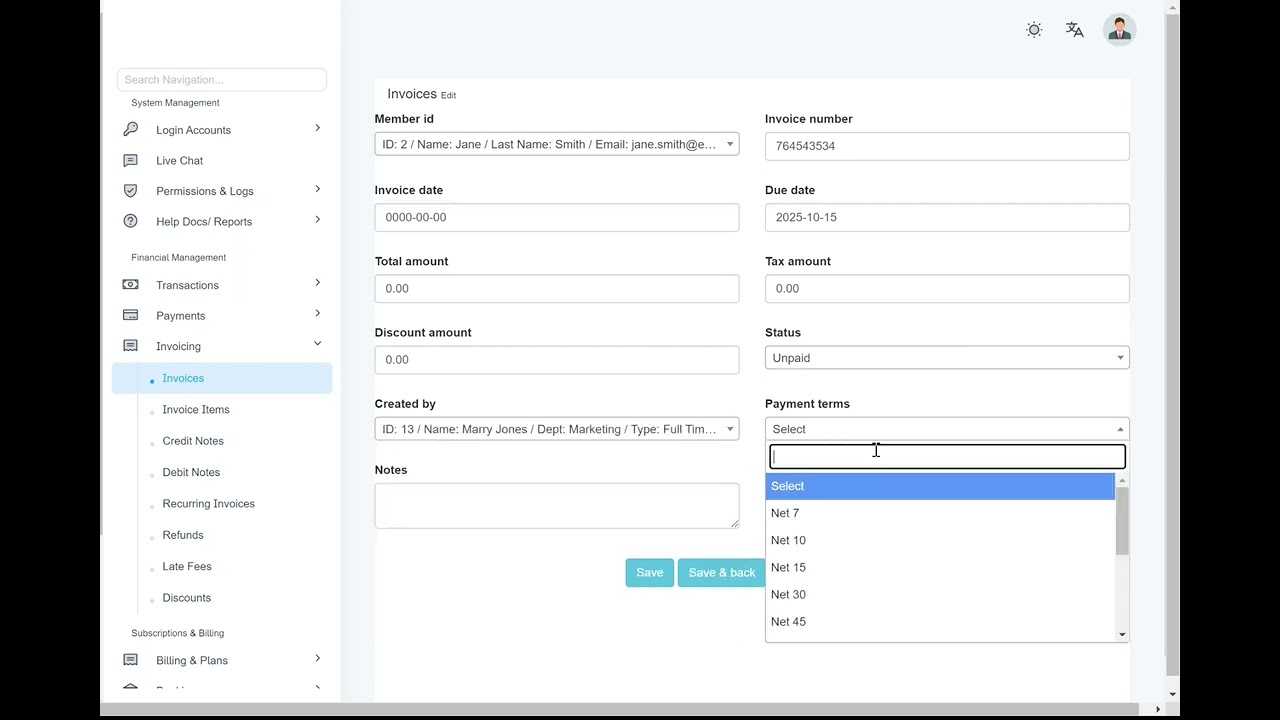
Task: Click the Help Docs/Reports question icon
Action: [130, 221]
